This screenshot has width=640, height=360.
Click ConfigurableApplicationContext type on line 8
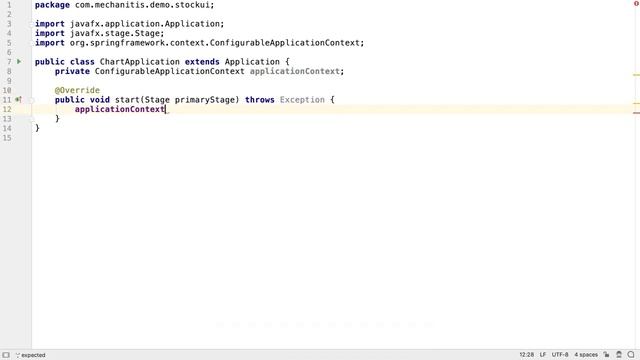169,71
